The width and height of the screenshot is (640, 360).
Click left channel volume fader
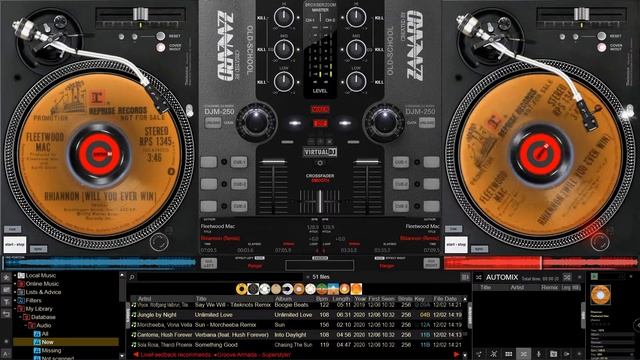[x=273, y=162]
